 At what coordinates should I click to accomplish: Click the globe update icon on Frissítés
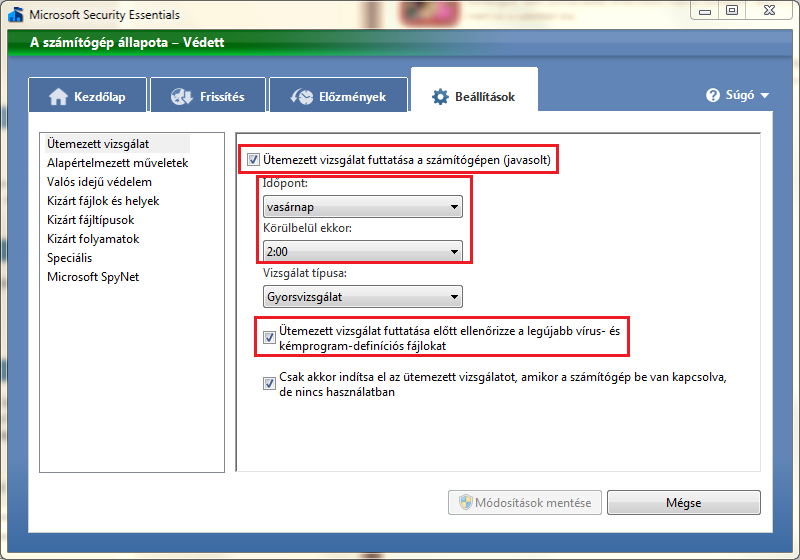(x=182, y=97)
